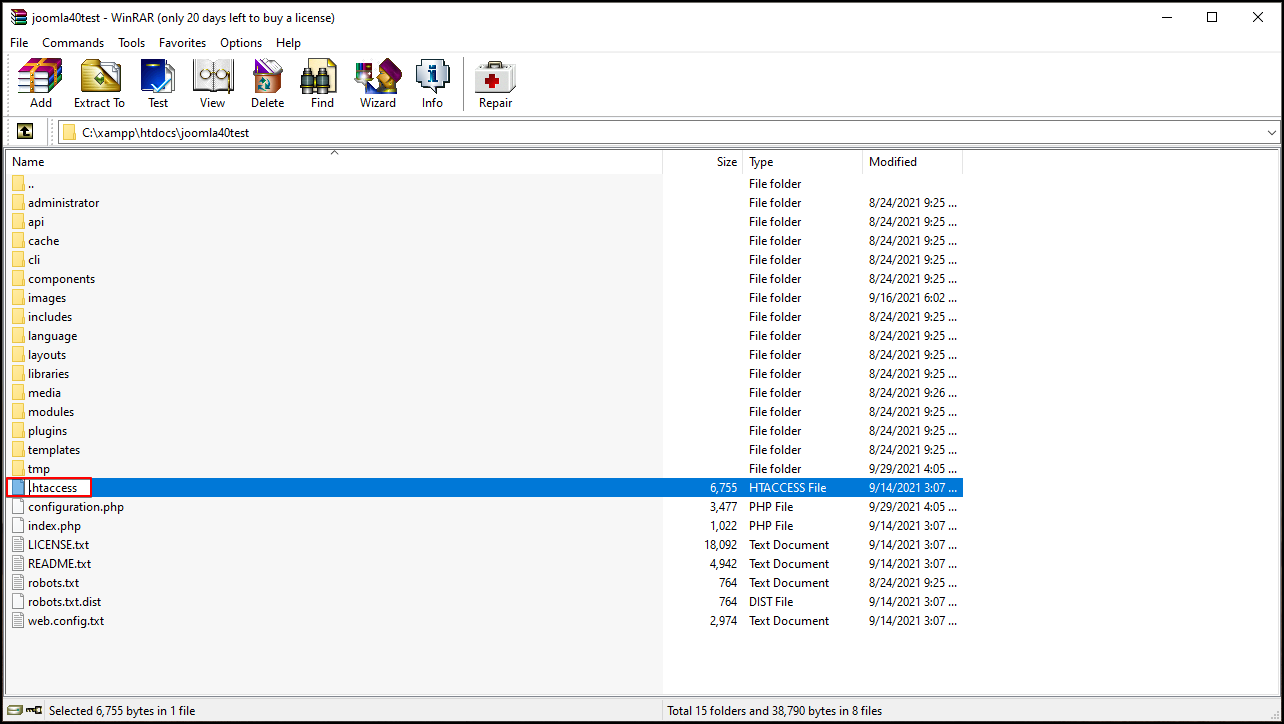Sort by the Modified column header
The image size is (1284, 724).
click(x=912, y=162)
